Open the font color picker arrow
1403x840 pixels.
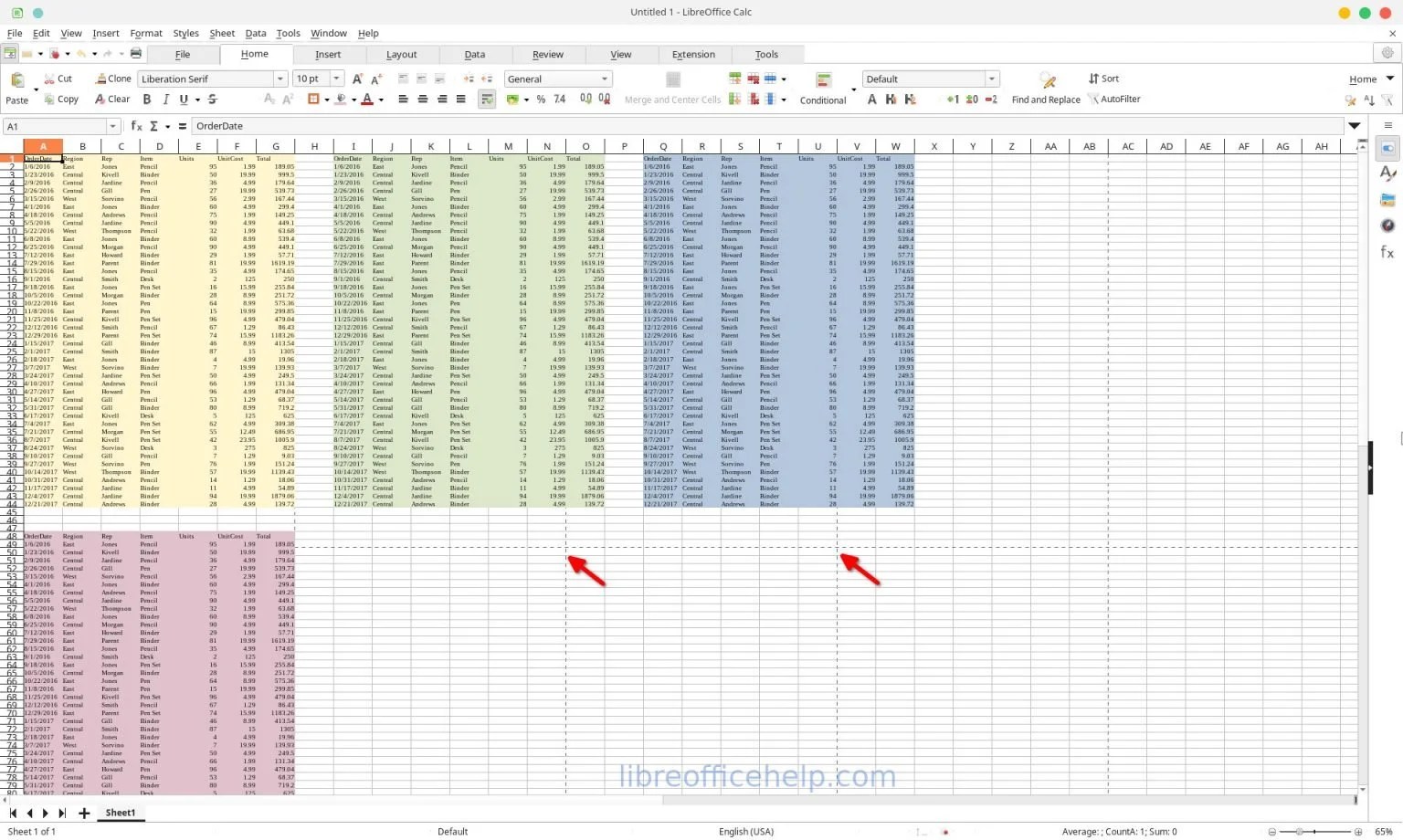point(382,99)
